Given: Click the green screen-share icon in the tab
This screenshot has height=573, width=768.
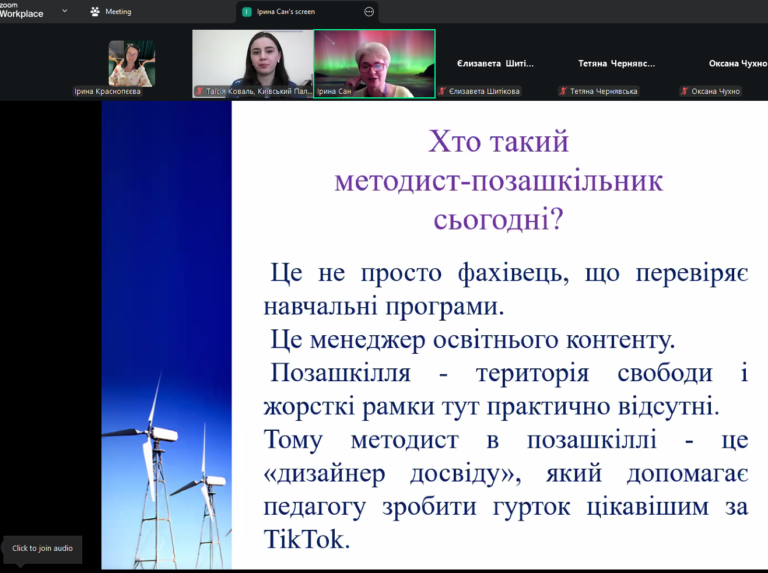Looking at the screenshot, I should click(x=247, y=12).
